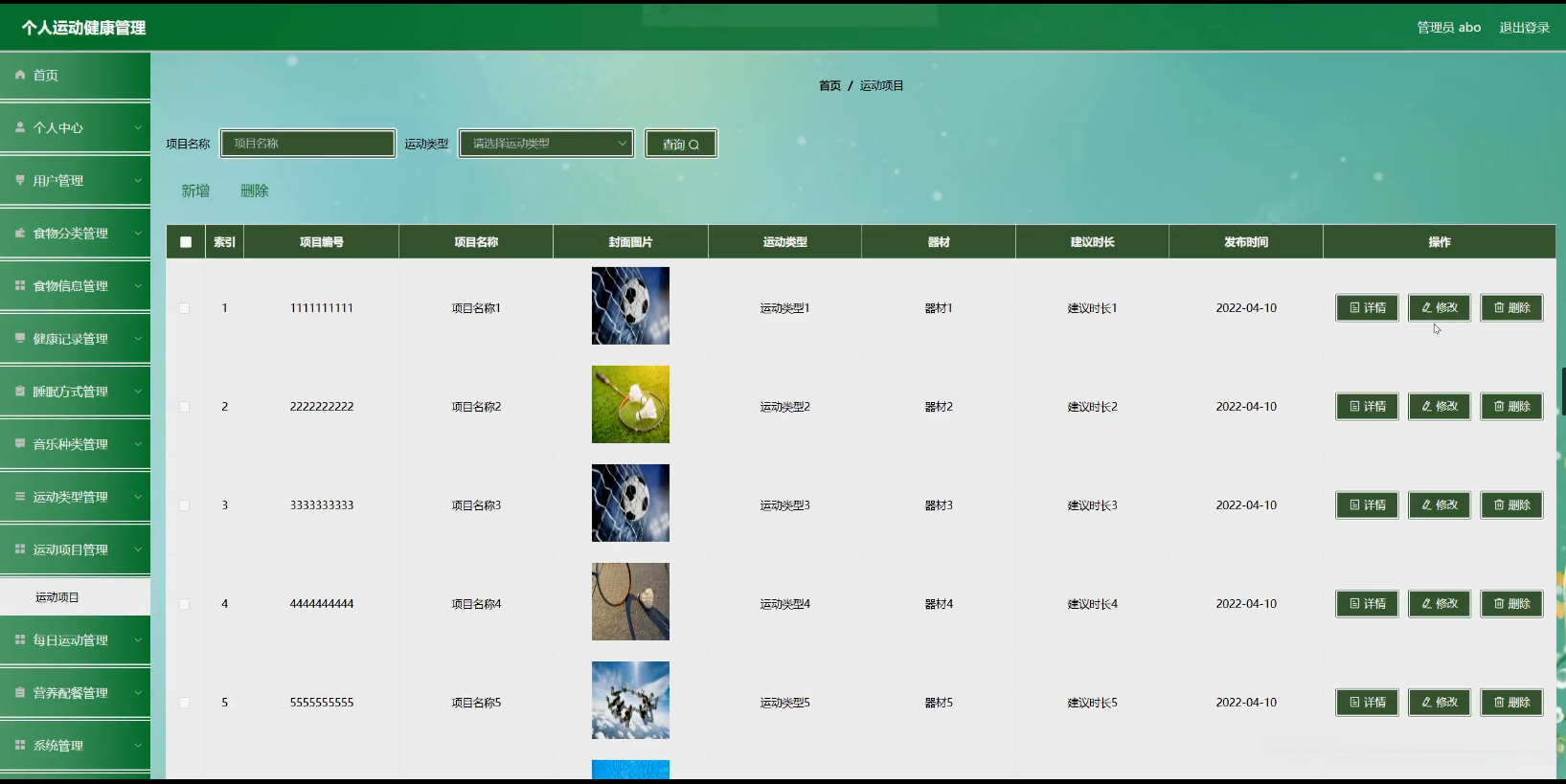Click 删除 for 项目名称5
Viewport: 1566px width, 784px height.
pos(1511,703)
